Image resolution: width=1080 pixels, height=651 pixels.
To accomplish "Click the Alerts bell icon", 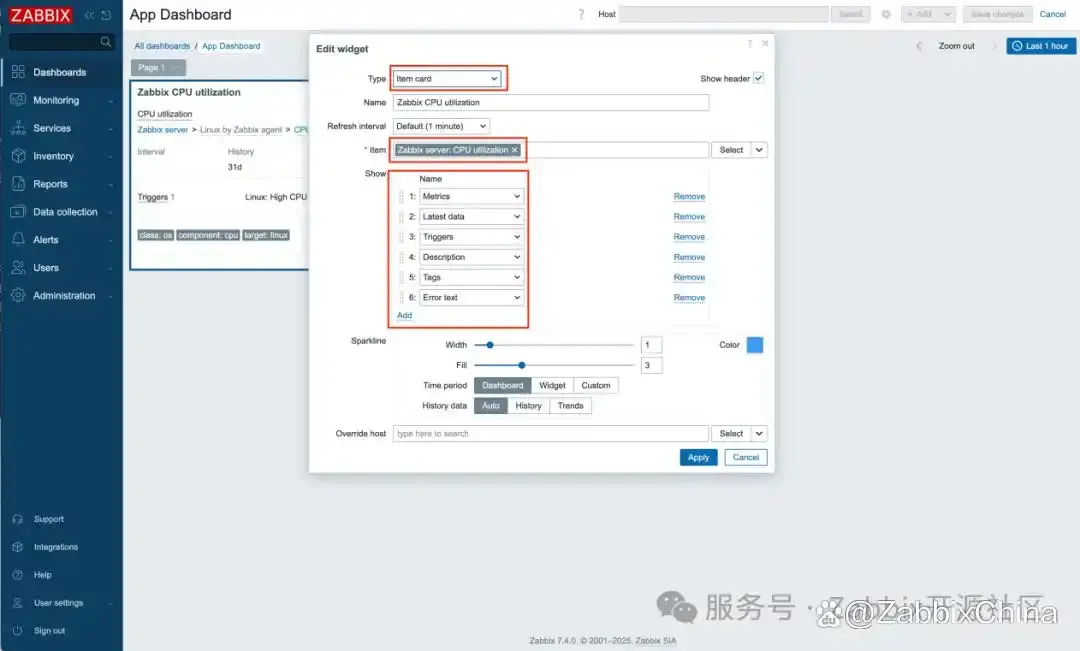I will tap(19, 239).
